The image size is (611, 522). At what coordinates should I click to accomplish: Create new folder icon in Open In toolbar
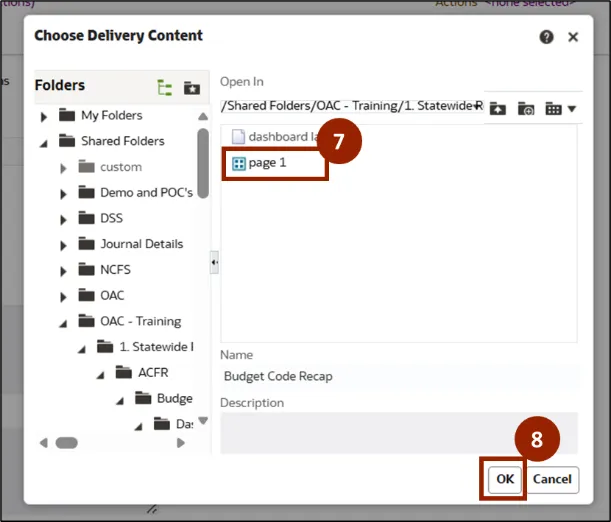tap(526, 109)
